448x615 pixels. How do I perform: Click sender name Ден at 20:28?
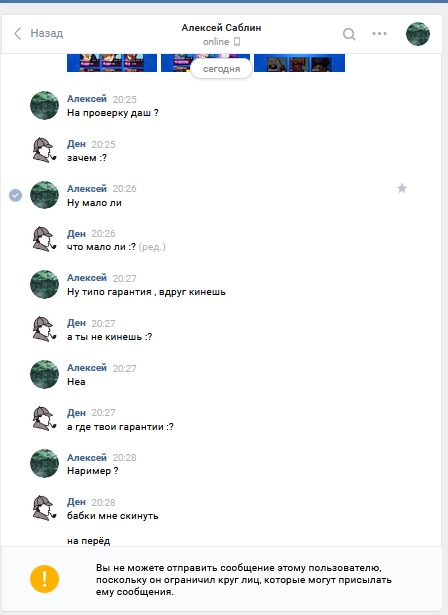76,502
